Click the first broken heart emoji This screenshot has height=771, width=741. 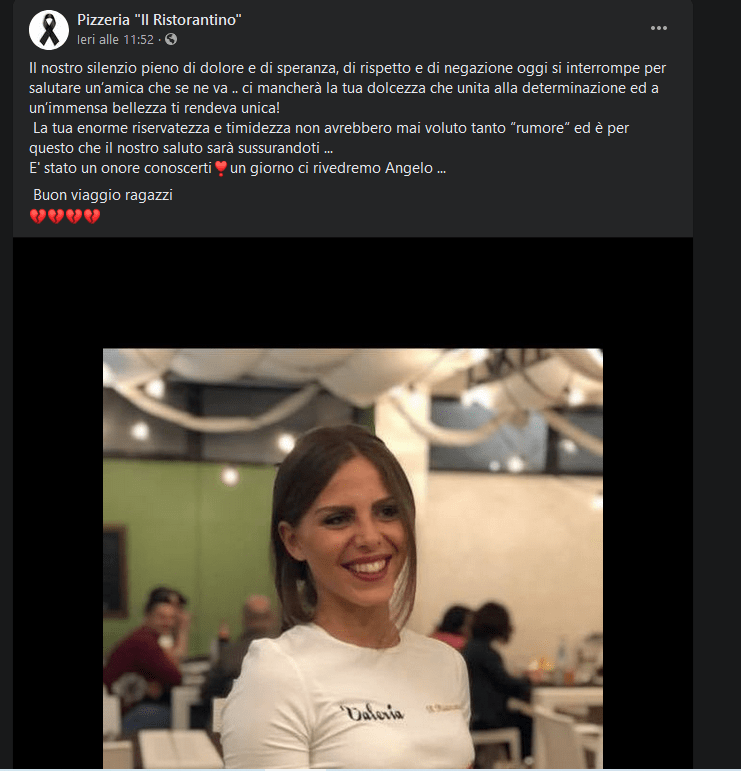pos(38,216)
